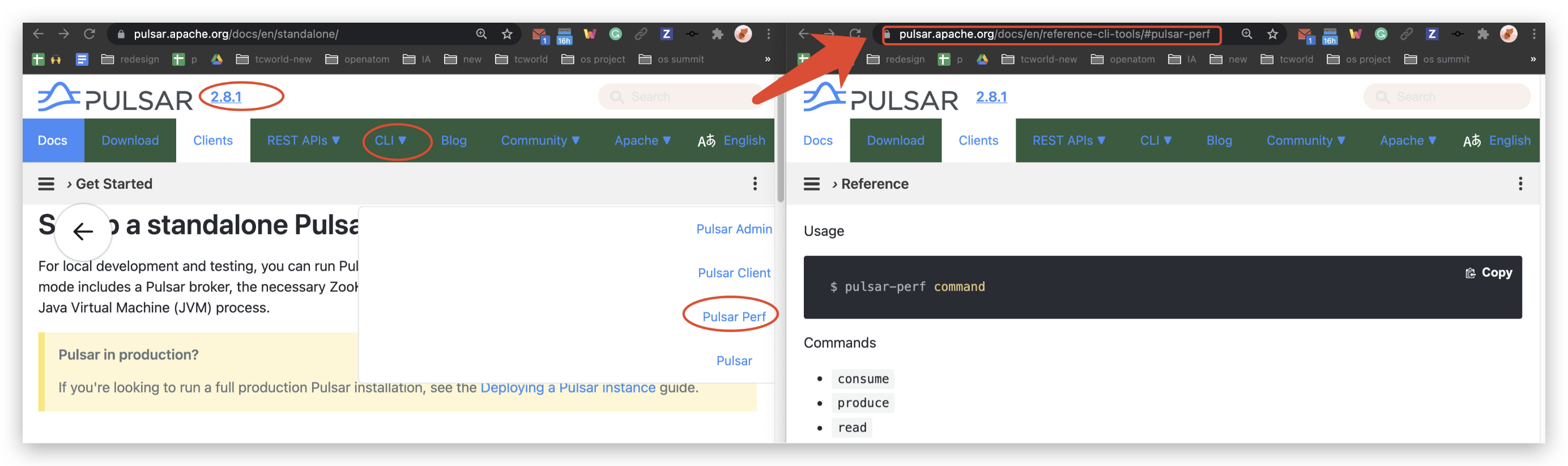The width and height of the screenshot is (1568, 466).
Task: Open the Clients tab in left window
Action: [213, 141]
